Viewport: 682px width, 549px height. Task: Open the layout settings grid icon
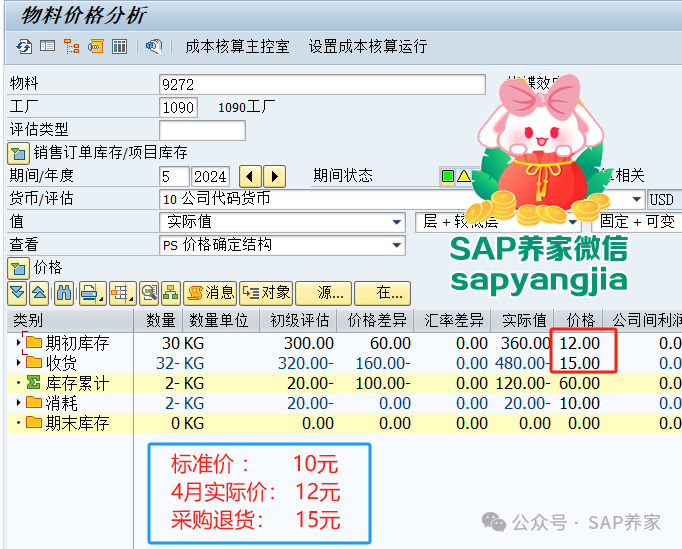pos(123,293)
